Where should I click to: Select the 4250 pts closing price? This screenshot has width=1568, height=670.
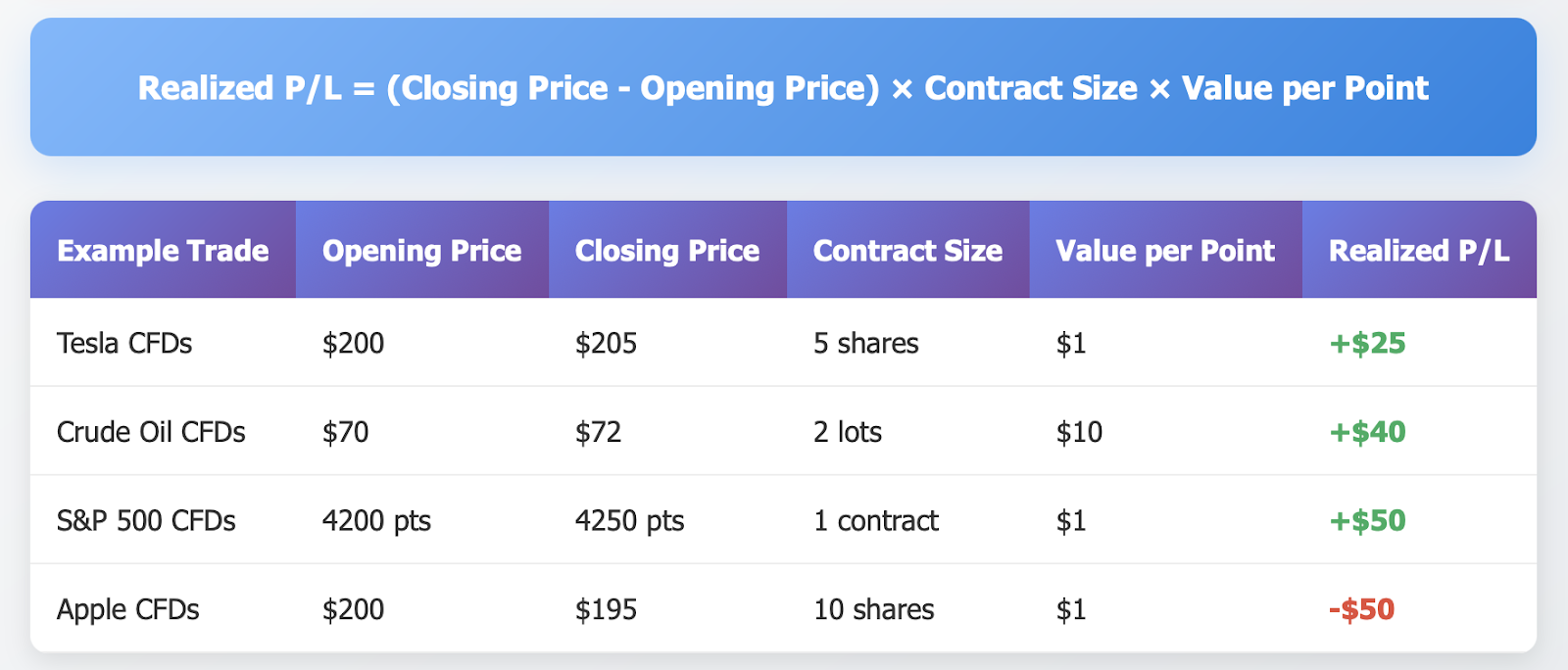tap(629, 520)
